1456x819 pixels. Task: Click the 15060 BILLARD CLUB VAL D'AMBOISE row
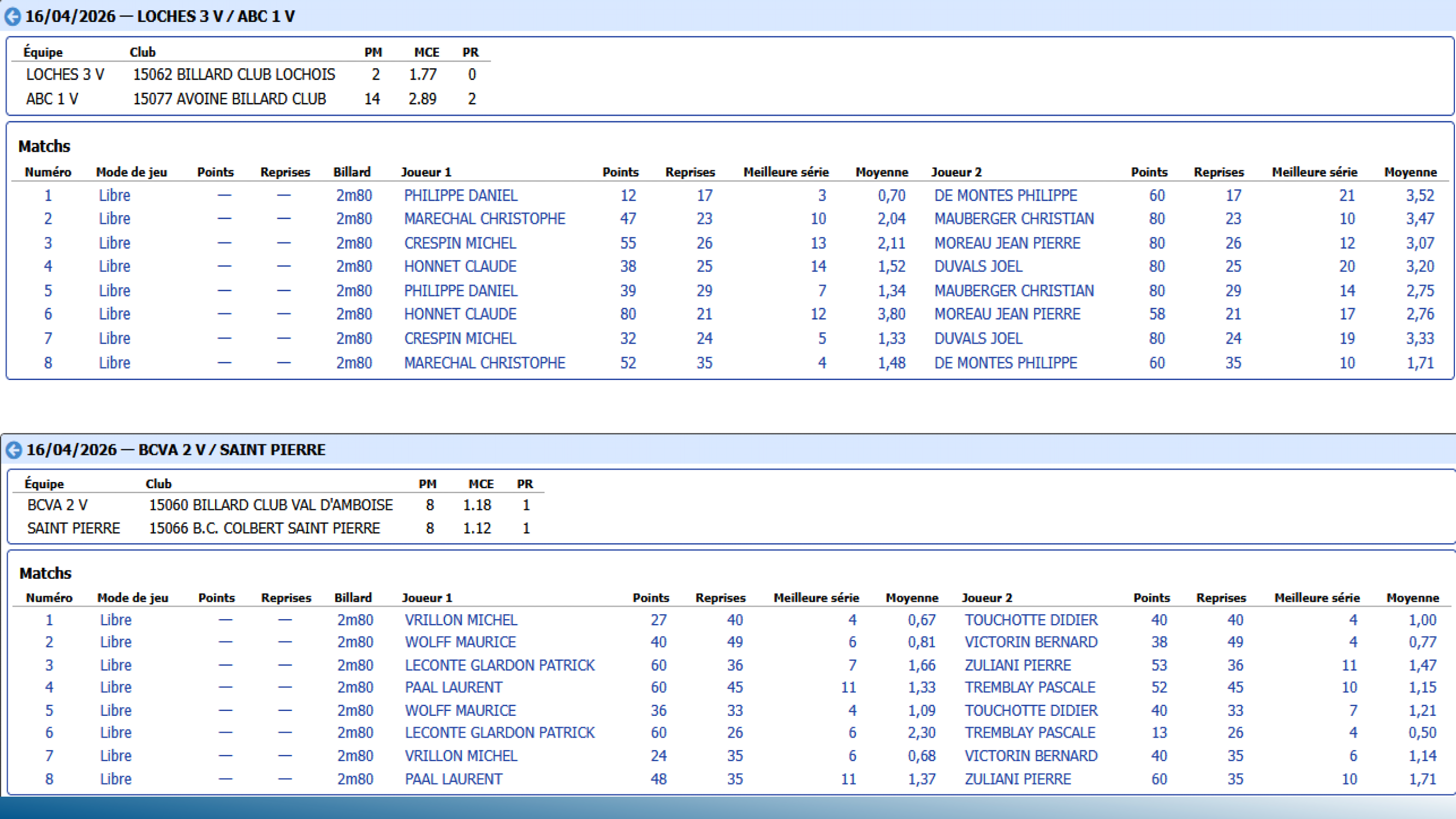[270, 505]
